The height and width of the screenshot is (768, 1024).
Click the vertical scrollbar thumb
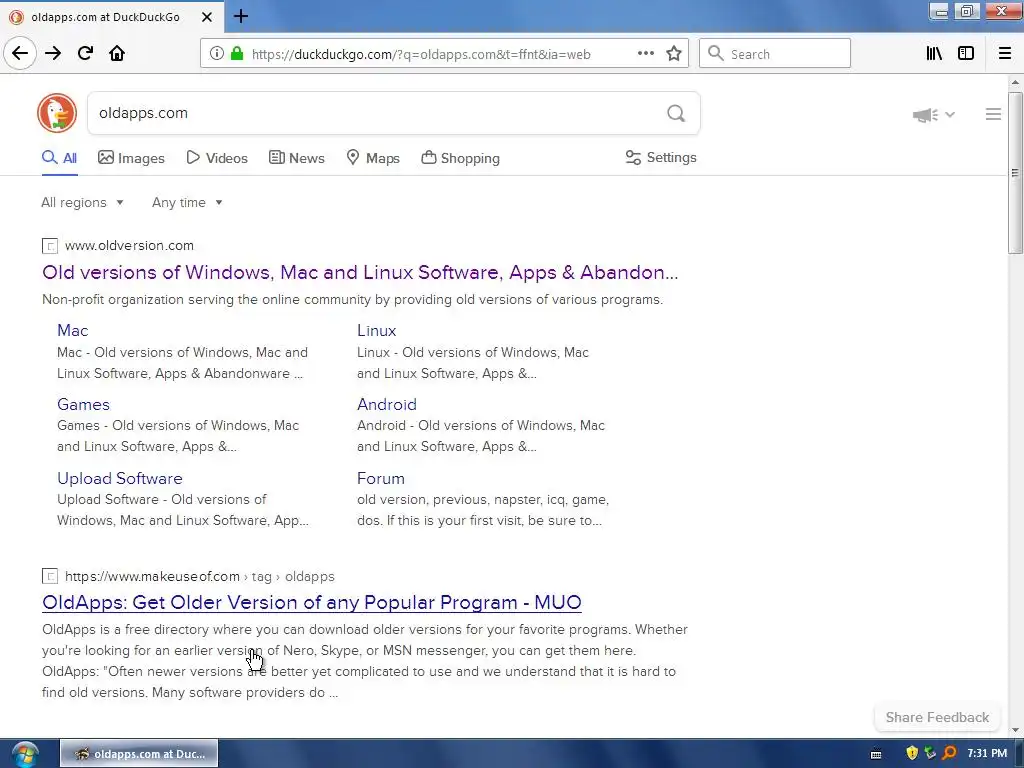1015,172
